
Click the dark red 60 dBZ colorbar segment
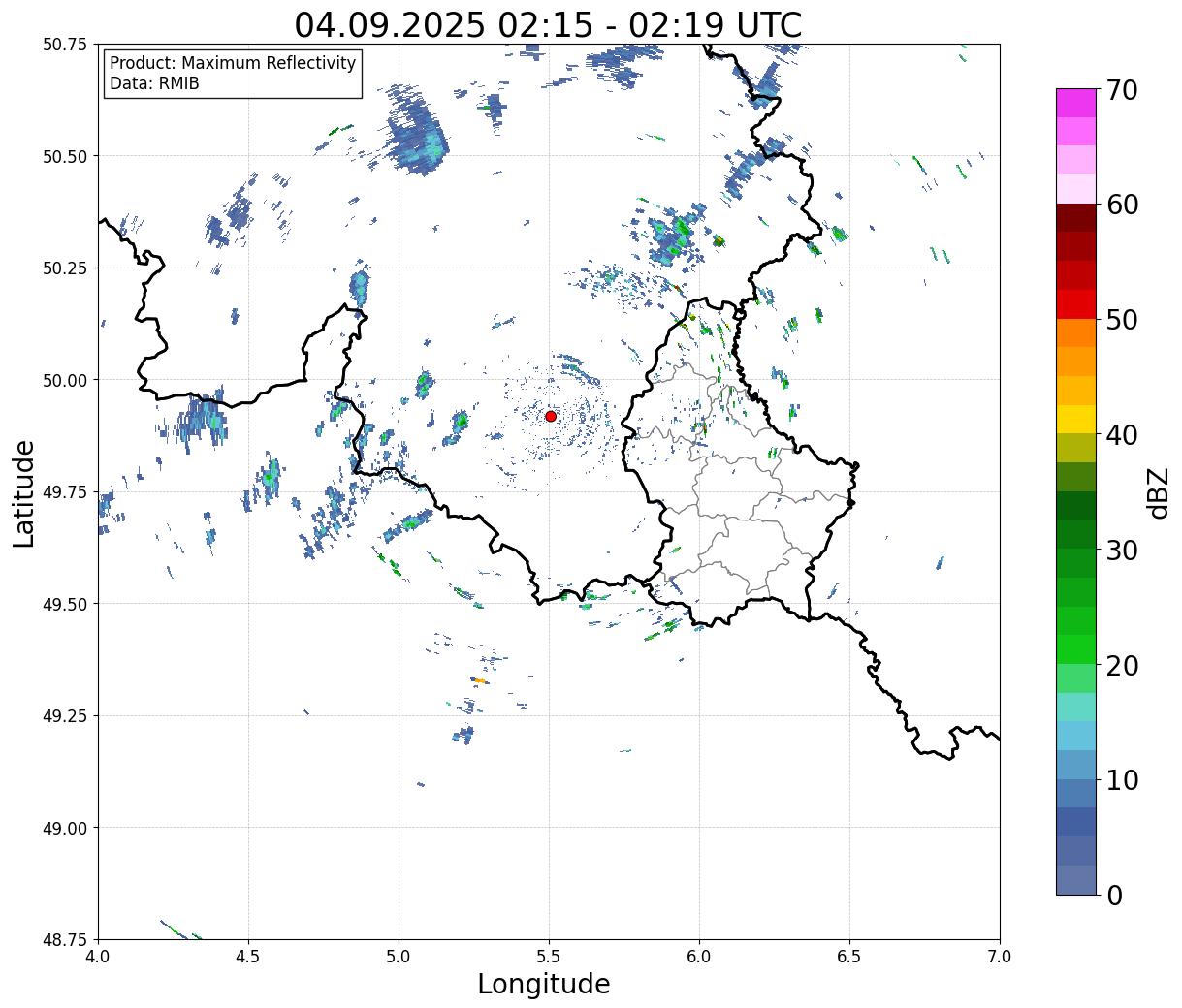(x=1076, y=218)
